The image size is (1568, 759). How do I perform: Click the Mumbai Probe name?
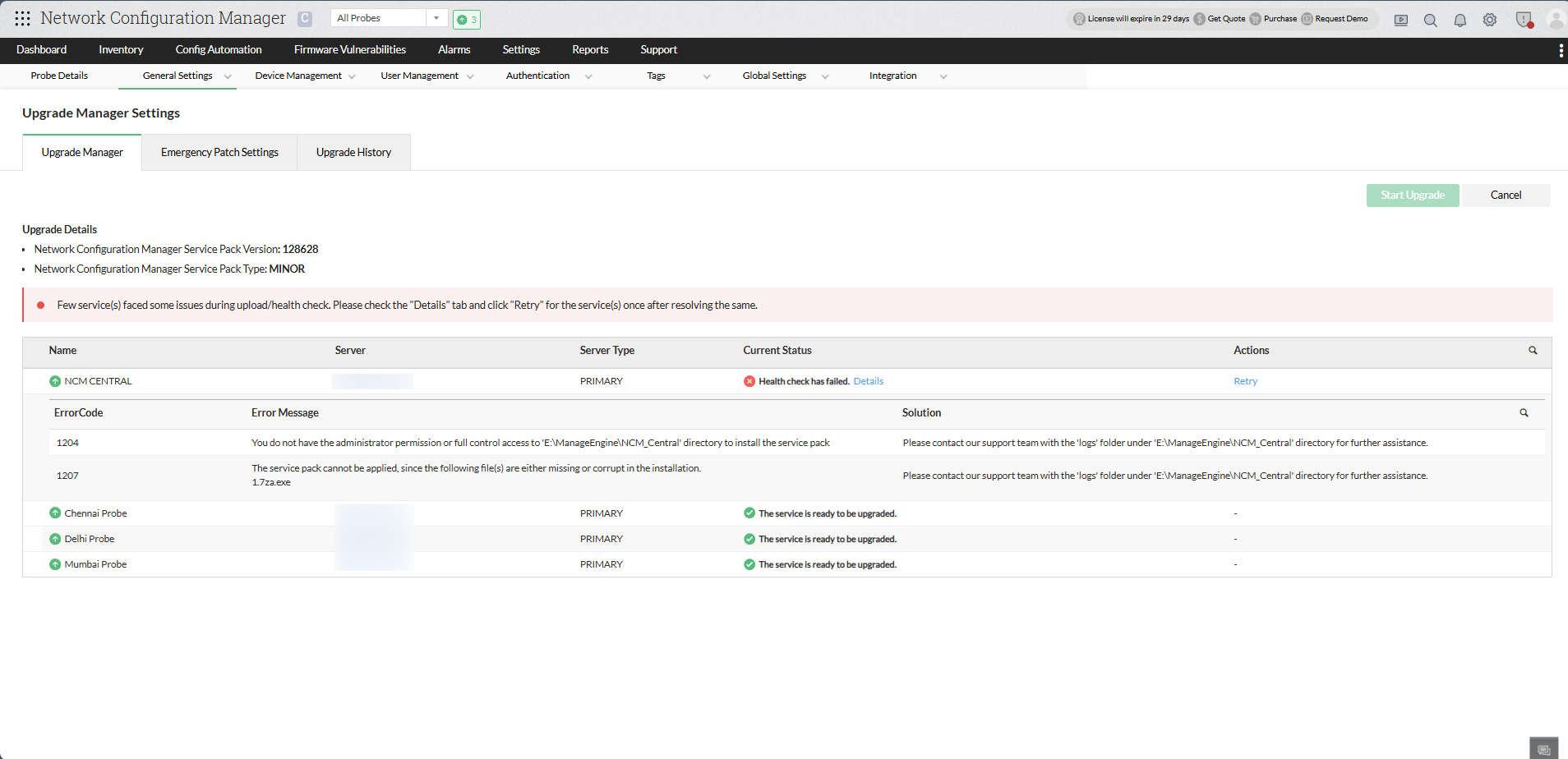[95, 564]
